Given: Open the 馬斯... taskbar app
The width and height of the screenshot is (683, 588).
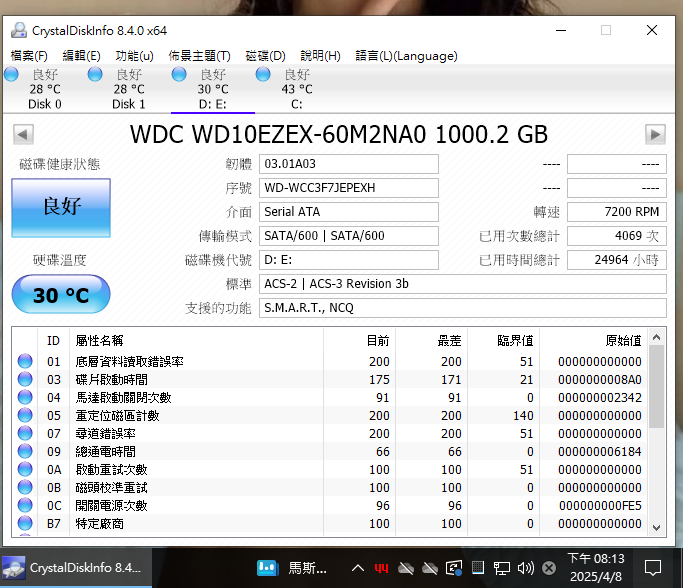Looking at the screenshot, I should [292, 568].
